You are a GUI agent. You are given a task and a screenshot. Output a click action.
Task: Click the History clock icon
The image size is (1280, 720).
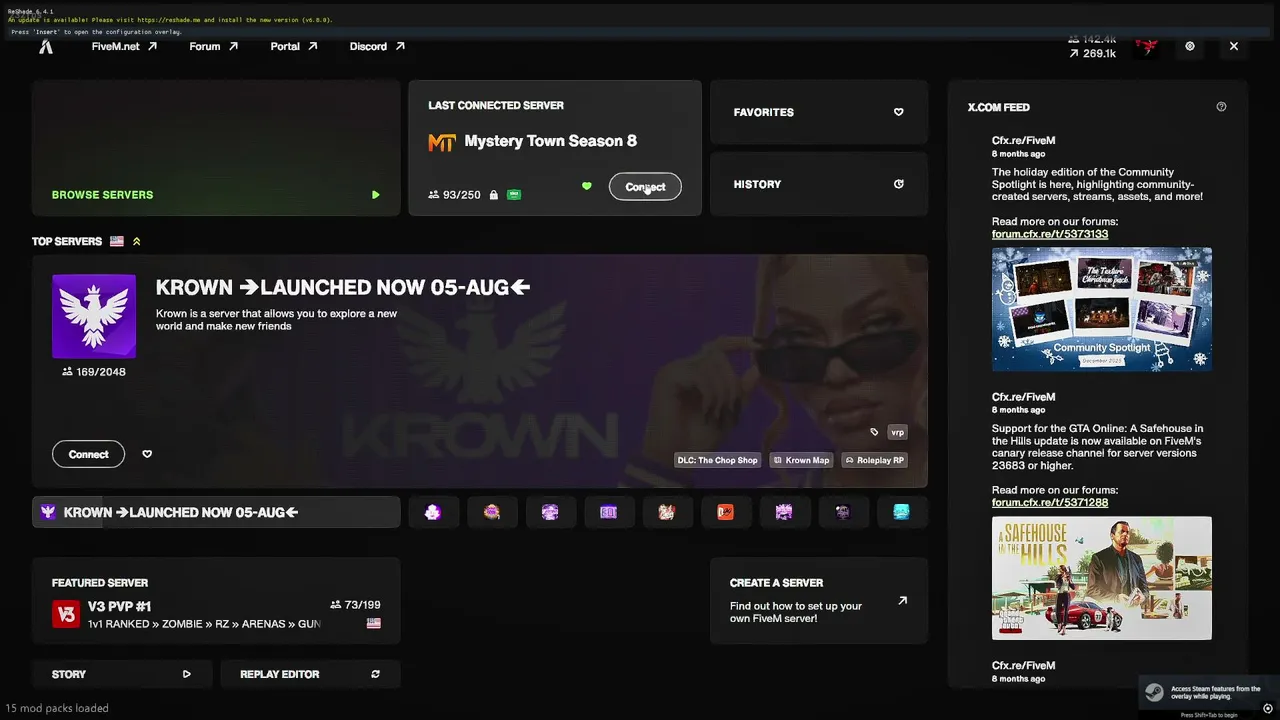pyautogui.click(x=898, y=184)
